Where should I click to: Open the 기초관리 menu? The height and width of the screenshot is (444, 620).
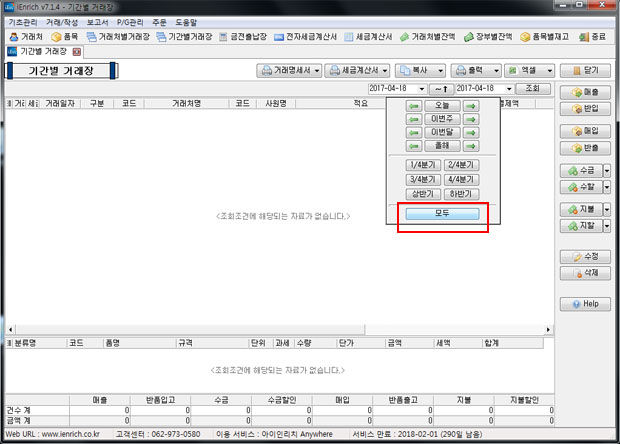tap(22, 21)
